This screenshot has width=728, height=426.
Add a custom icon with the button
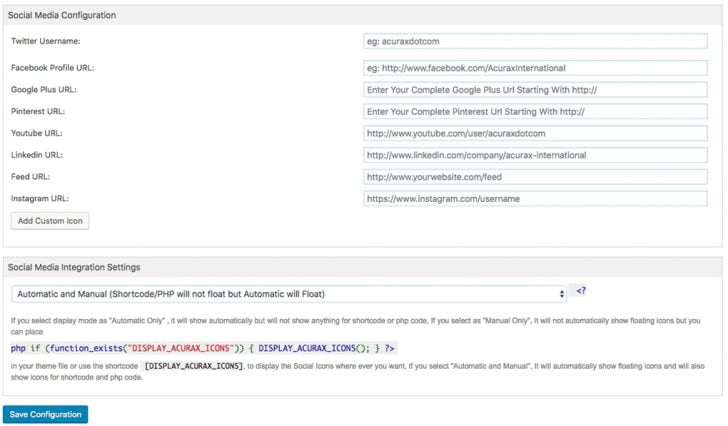[x=50, y=221]
